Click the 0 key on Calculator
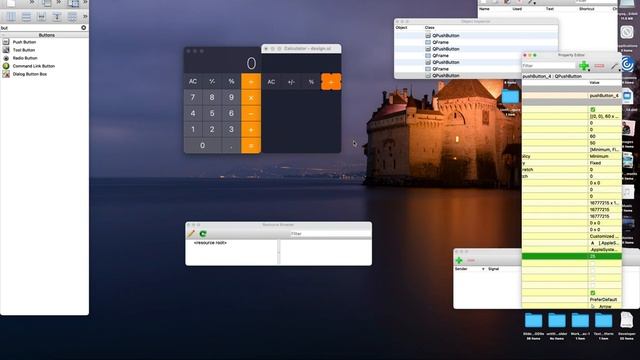 [202, 146]
